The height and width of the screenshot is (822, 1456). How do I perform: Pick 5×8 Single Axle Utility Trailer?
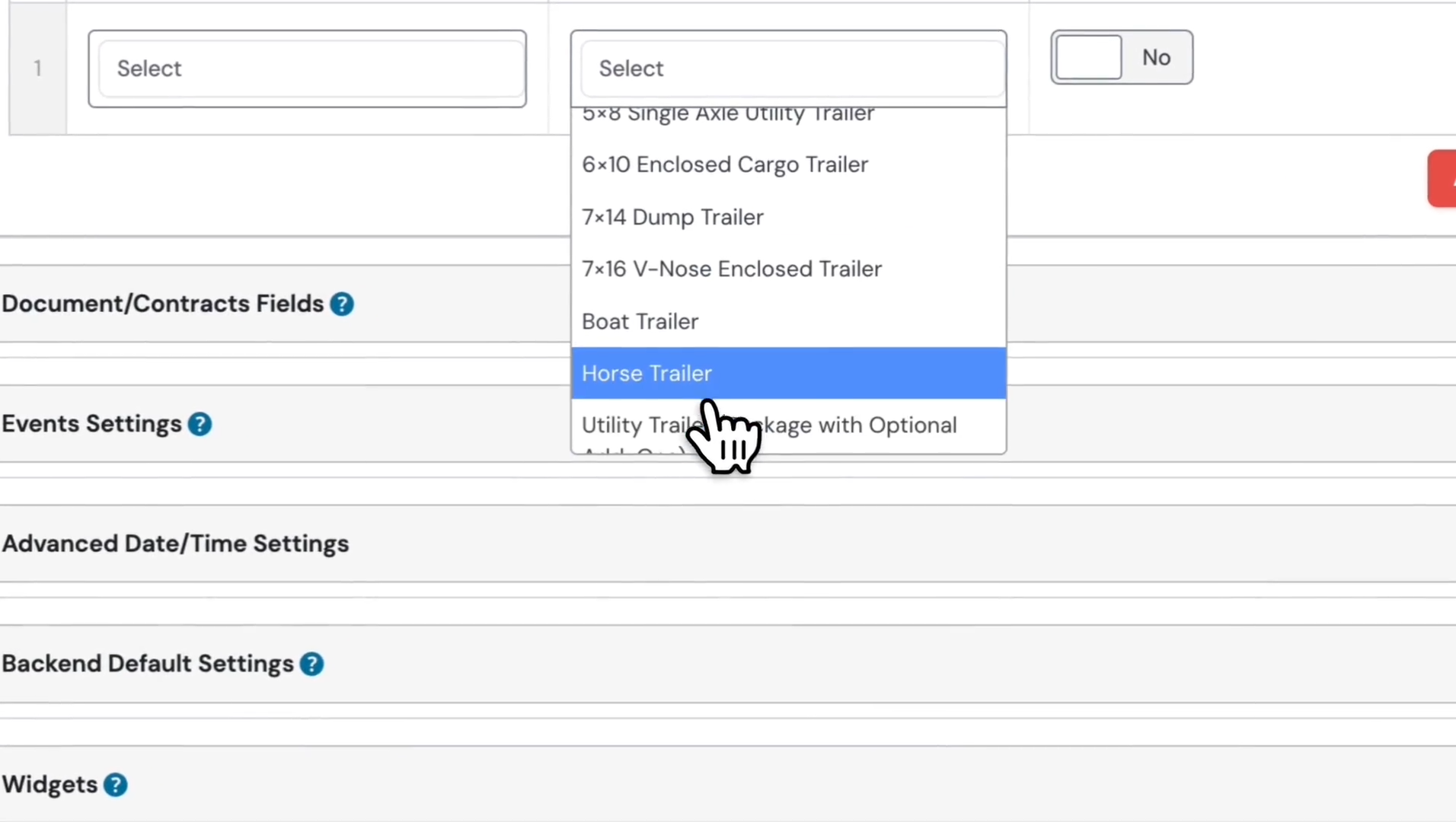[727, 116]
